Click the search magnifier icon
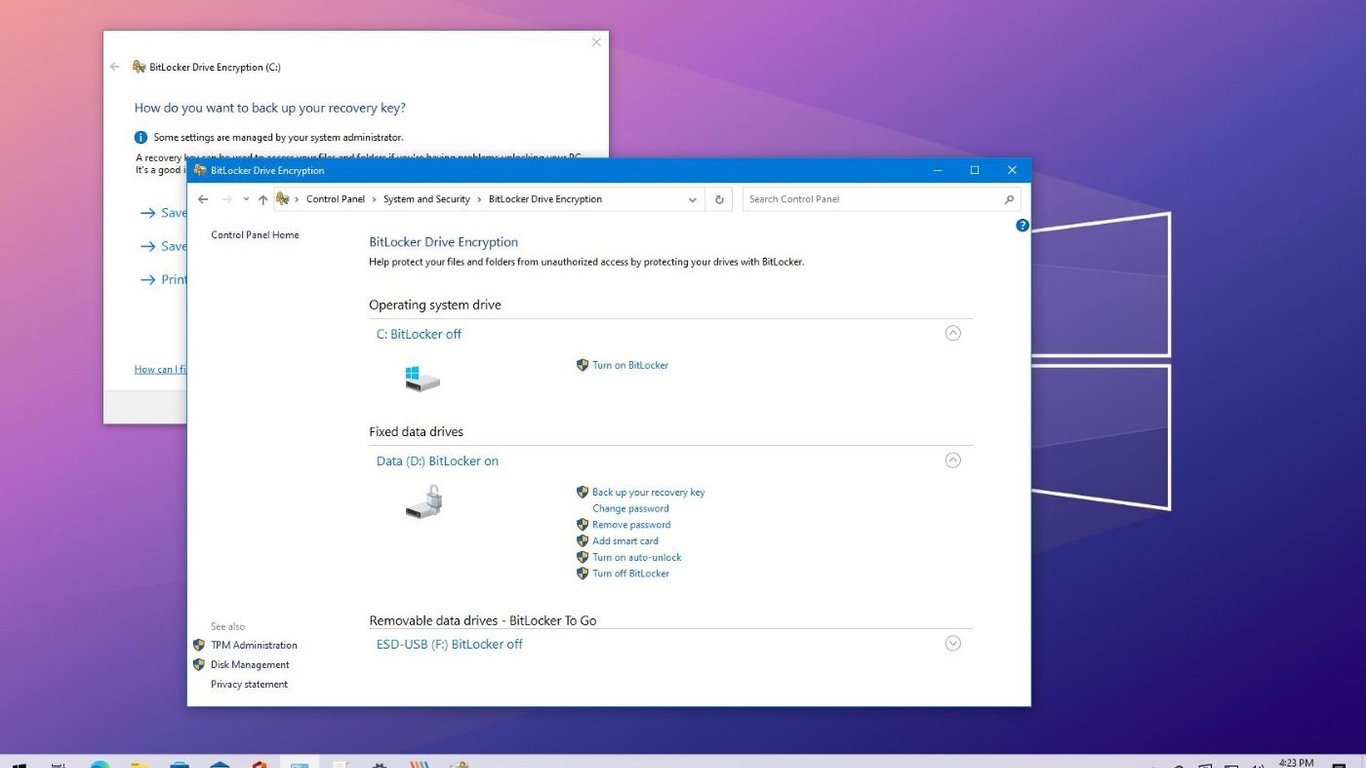The width and height of the screenshot is (1366, 768). pyautogui.click(x=1008, y=199)
